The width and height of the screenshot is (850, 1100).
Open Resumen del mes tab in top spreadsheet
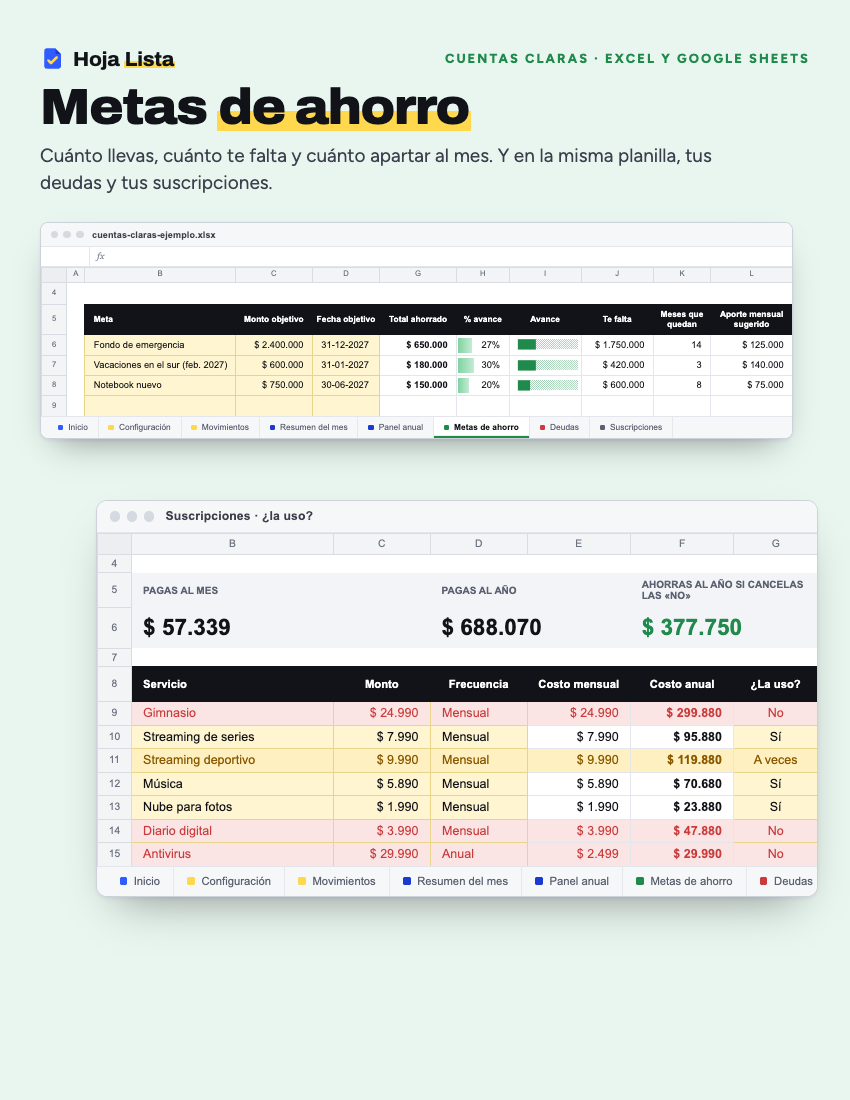click(309, 427)
